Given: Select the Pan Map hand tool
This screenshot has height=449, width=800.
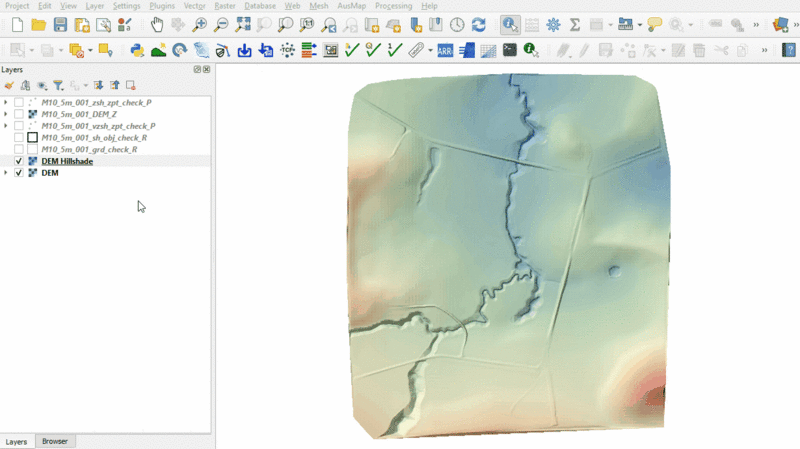Looking at the screenshot, I should coord(157,24).
